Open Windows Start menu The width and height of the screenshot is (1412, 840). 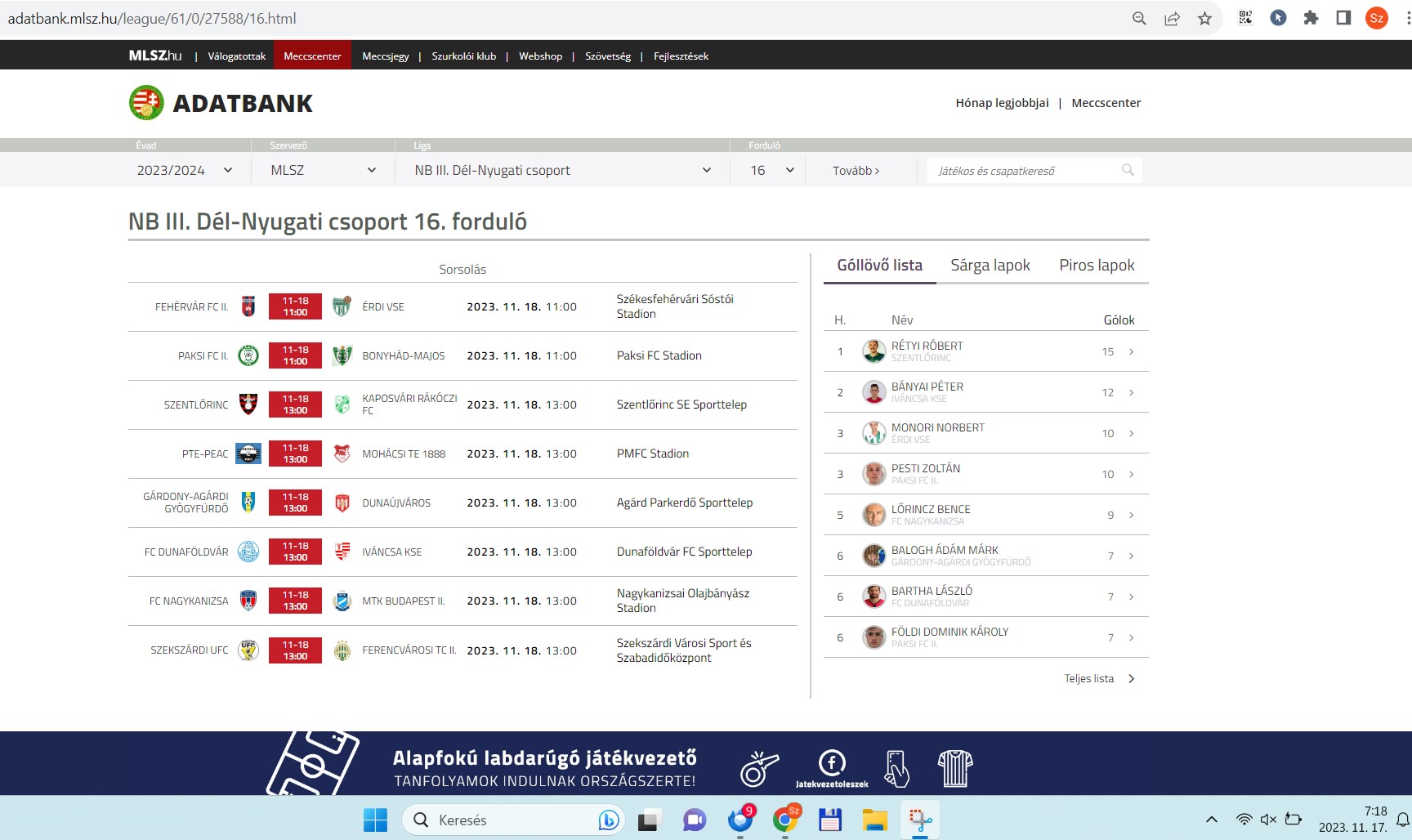coord(375,820)
